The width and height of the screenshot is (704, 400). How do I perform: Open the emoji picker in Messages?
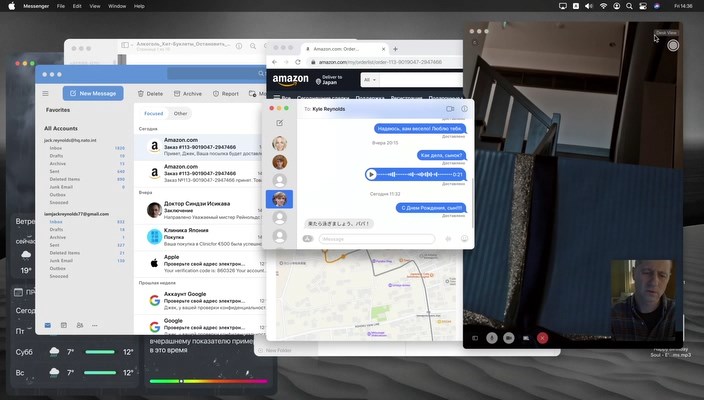[464, 239]
